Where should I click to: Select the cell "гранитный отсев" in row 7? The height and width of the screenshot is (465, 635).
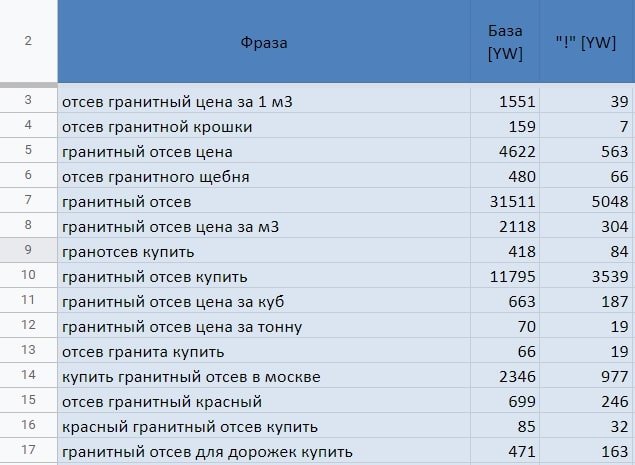coord(264,202)
